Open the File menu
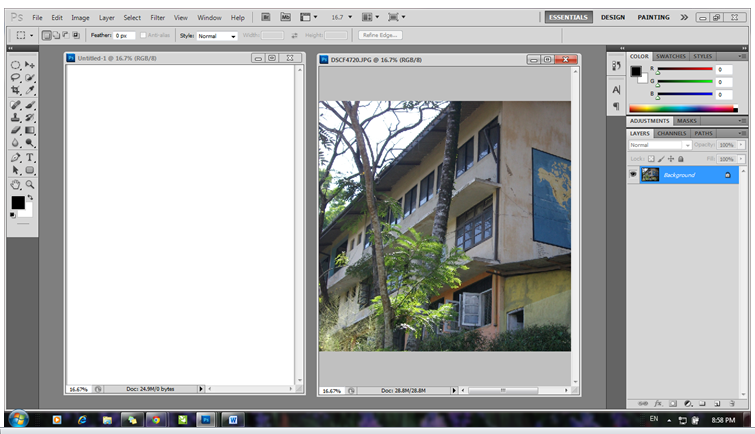 click(37, 18)
